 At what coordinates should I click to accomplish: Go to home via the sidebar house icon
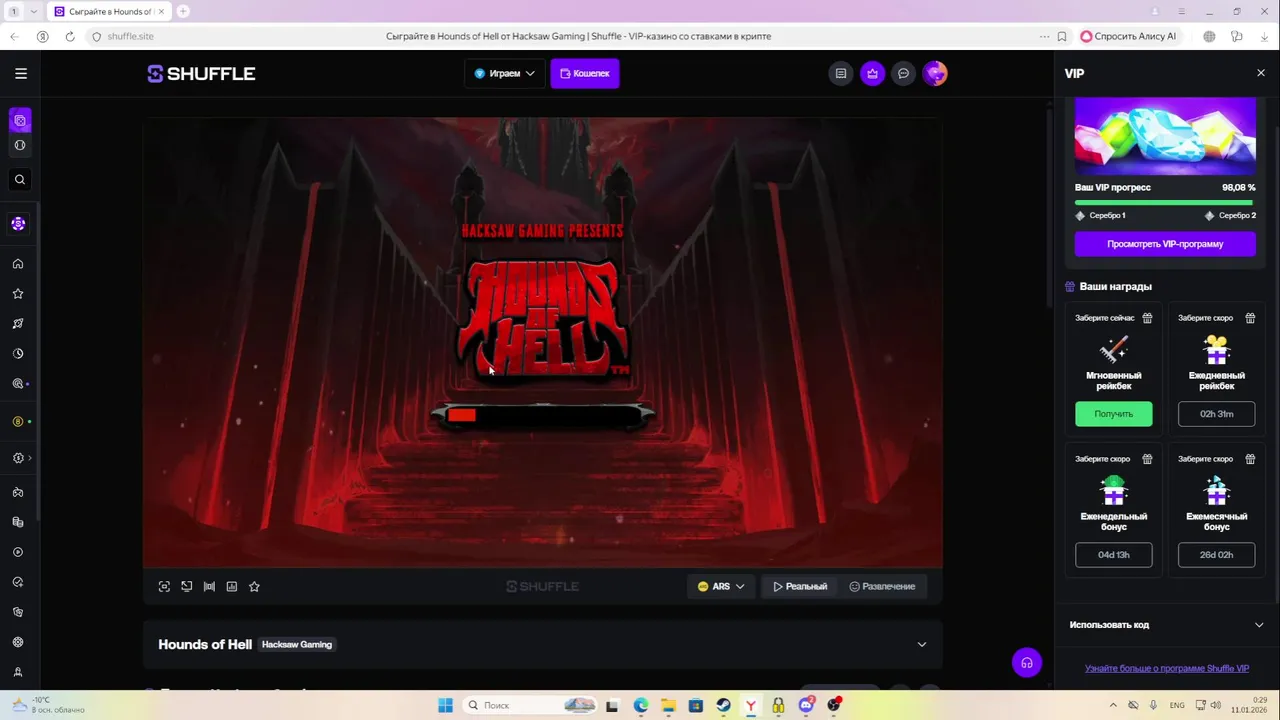coord(18,264)
